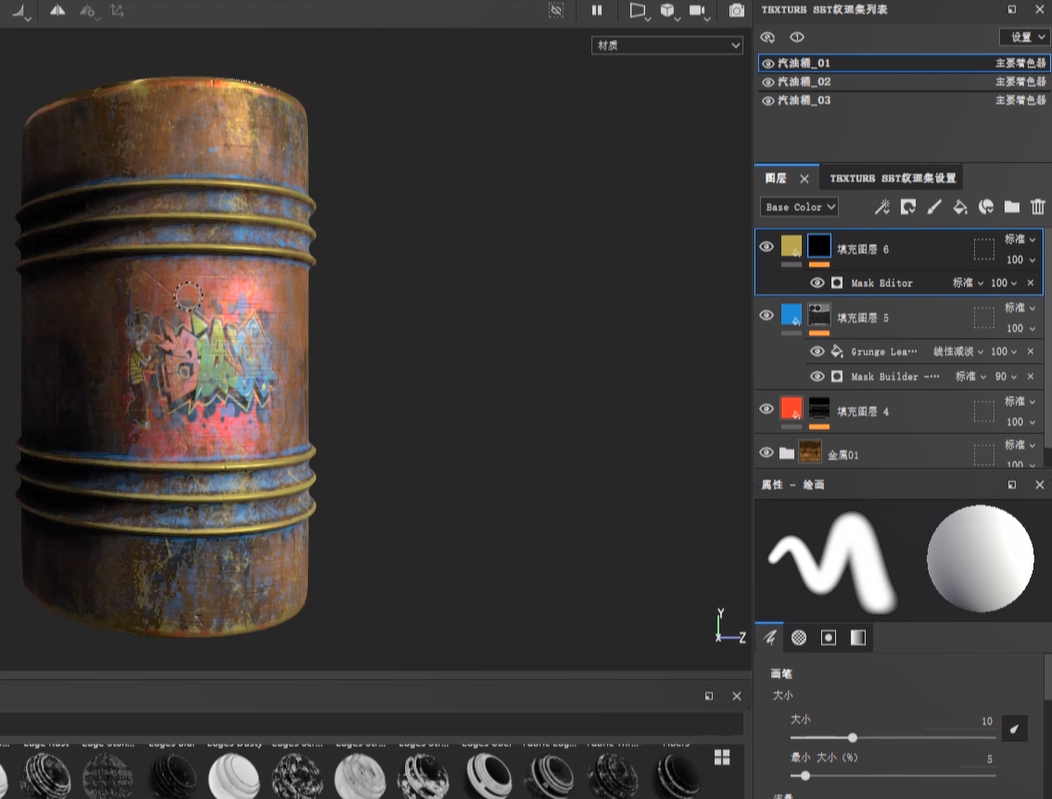
Task: Click the brush 大小 size slider handle
Action: 852,738
